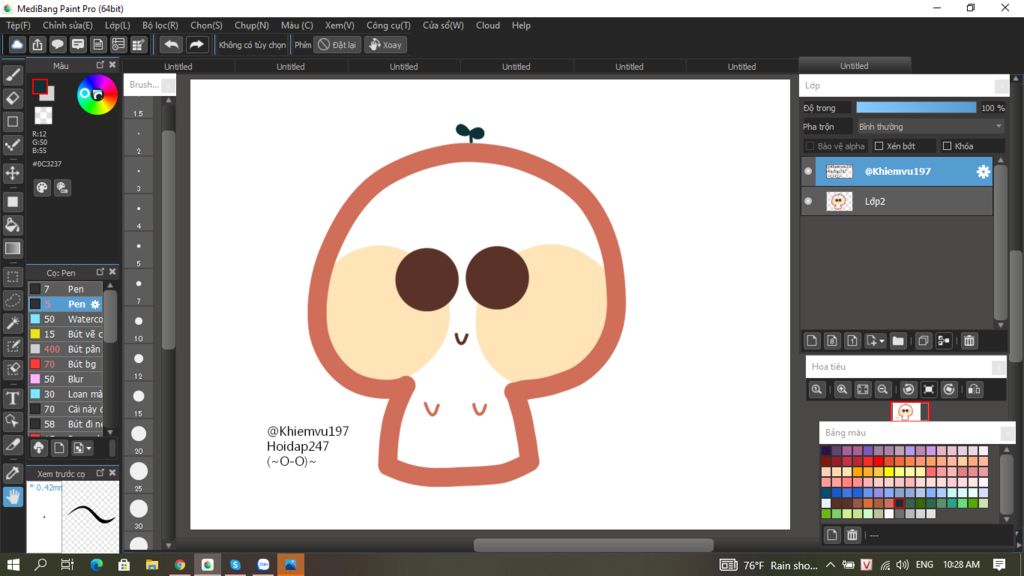Image resolution: width=1024 pixels, height=576 pixels.
Task: Show hidden system tray icons chevron
Action: 830,565
